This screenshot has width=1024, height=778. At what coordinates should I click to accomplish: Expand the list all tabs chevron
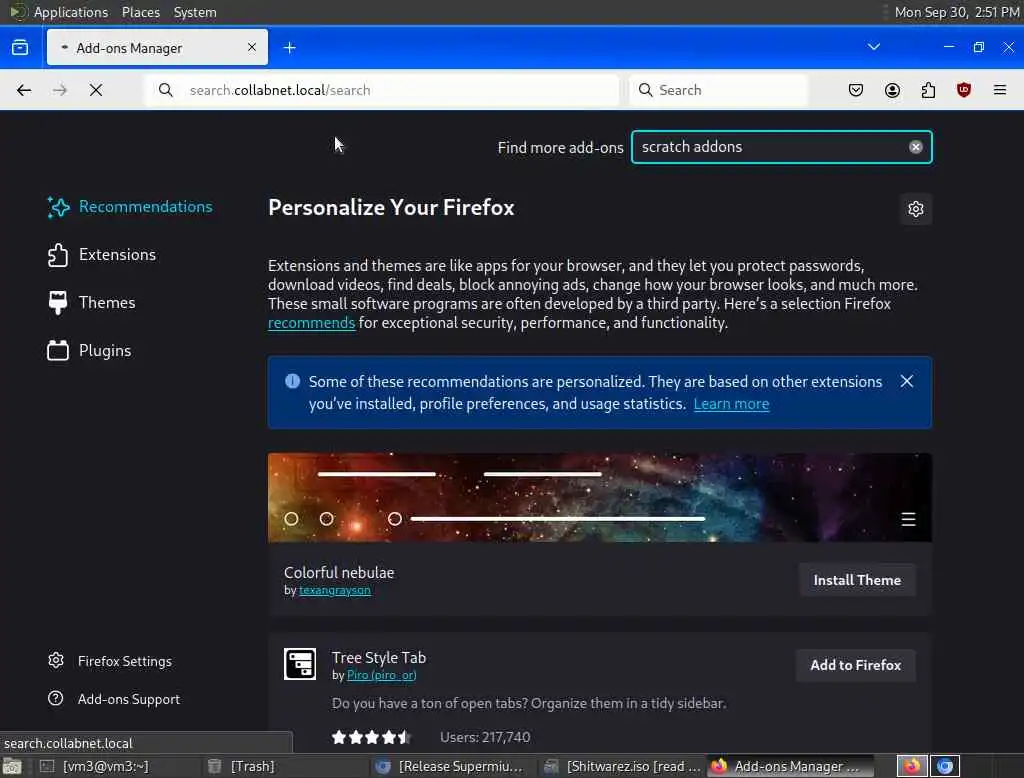[x=874, y=47]
